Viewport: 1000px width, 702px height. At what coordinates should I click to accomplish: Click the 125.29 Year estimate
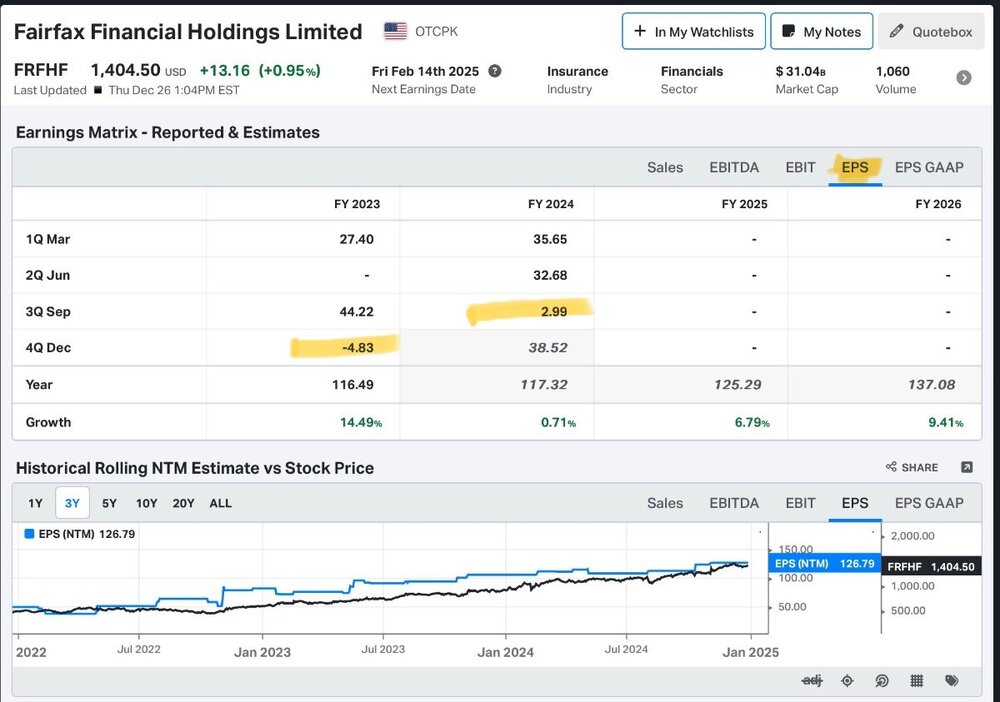738,384
